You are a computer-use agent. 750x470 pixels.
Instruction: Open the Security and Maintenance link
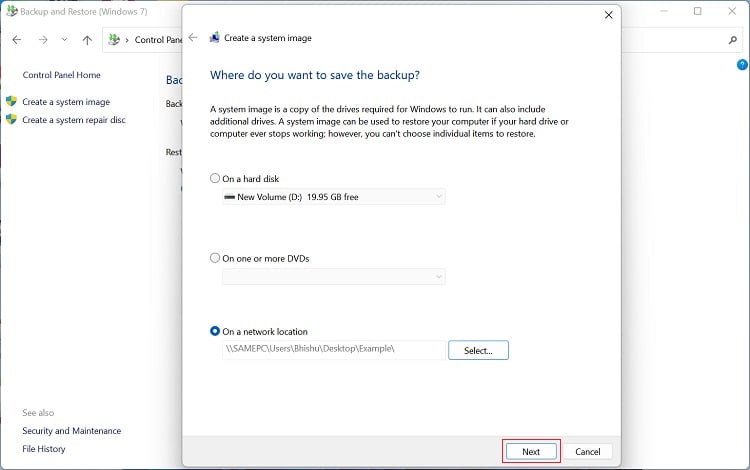point(71,431)
